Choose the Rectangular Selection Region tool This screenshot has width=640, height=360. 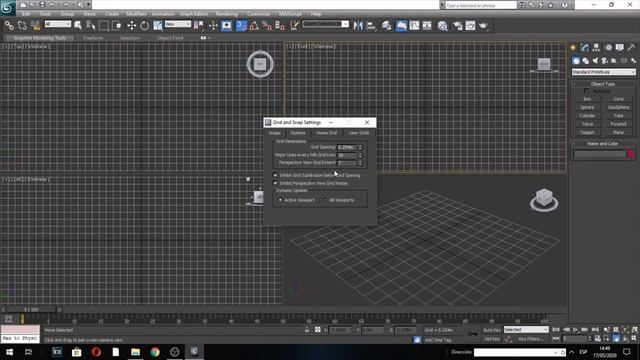point(104,26)
